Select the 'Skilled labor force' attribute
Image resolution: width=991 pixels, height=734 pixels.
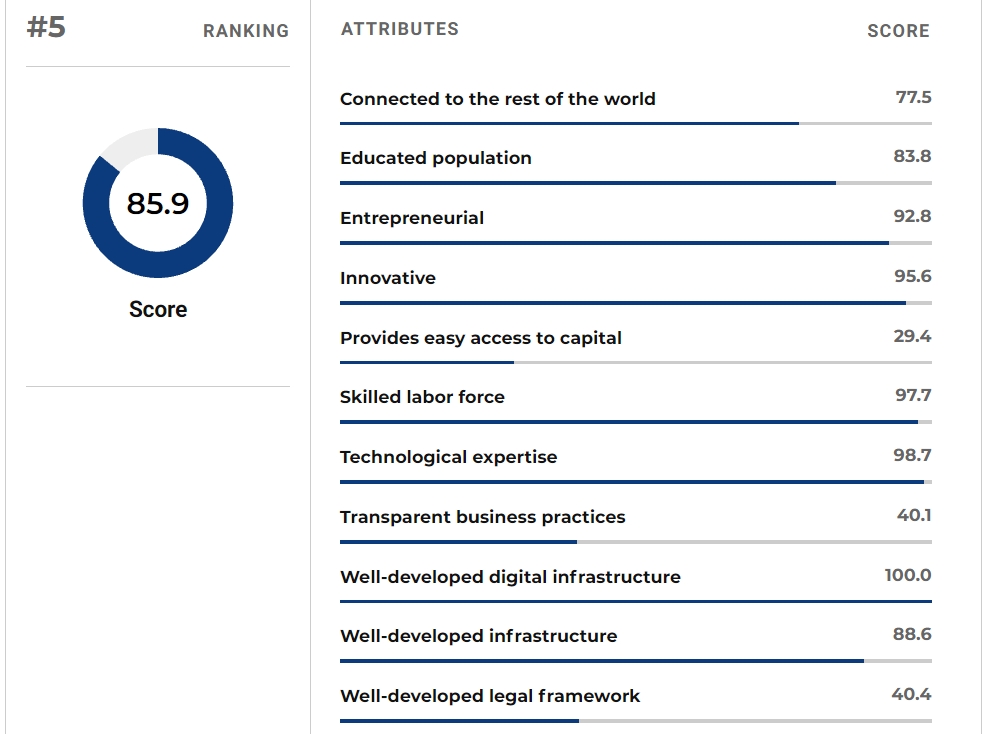pyautogui.click(x=422, y=397)
